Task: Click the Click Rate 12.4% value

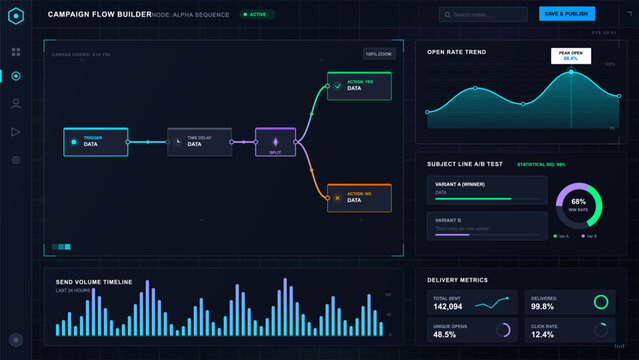Action: (542, 335)
